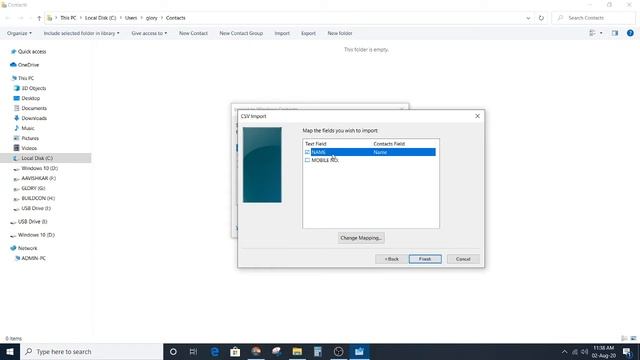The image size is (640, 360).
Task: Open OneDrive in sidebar
Action: click(28, 65)
